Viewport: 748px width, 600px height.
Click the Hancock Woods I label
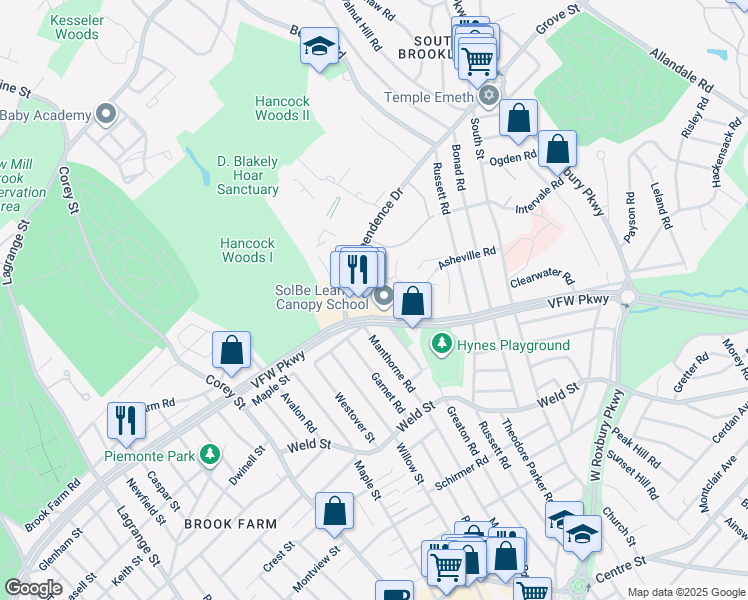tap(247, 250)
